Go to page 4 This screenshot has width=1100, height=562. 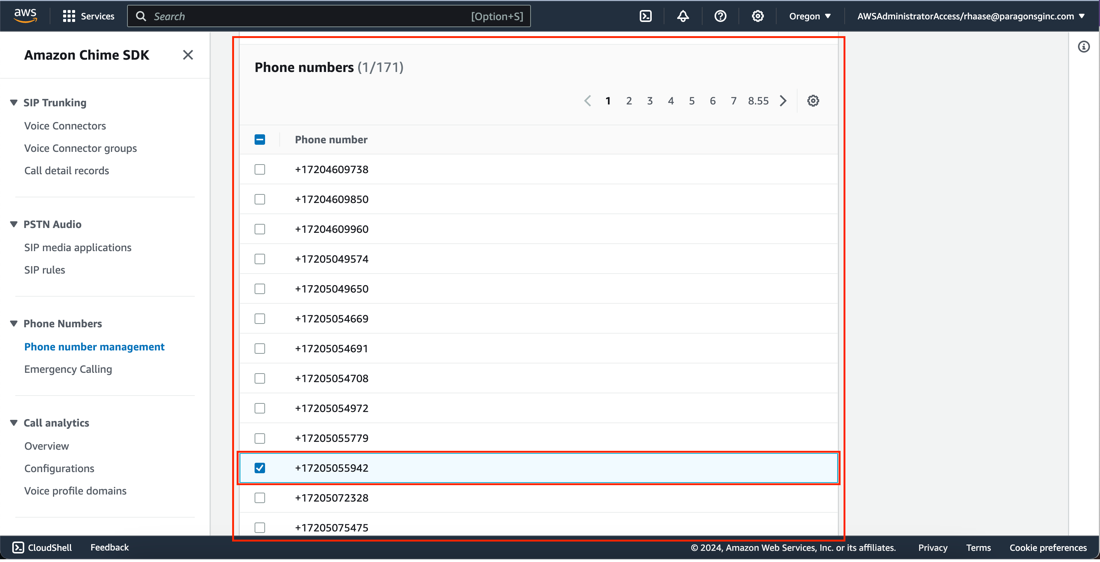click(x=671, y=101)
